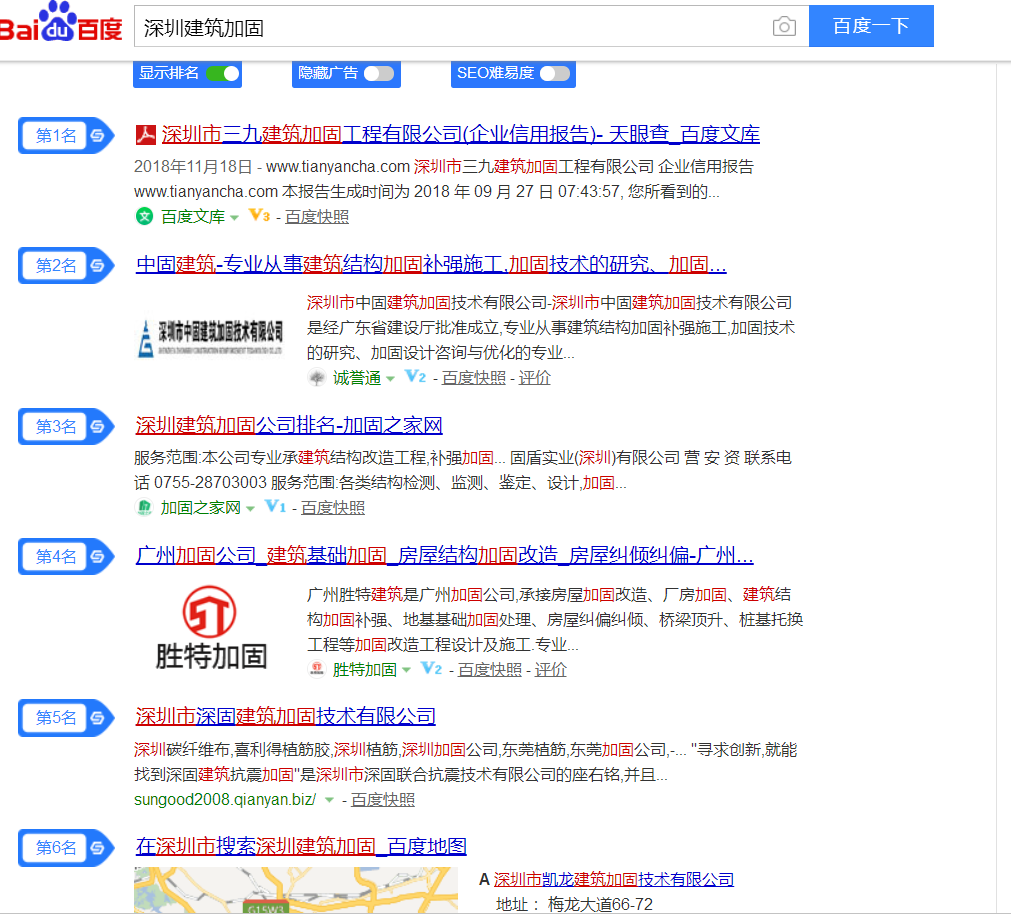Click the Baidu logo
1011x917 pixels.
tap(61, 23)
